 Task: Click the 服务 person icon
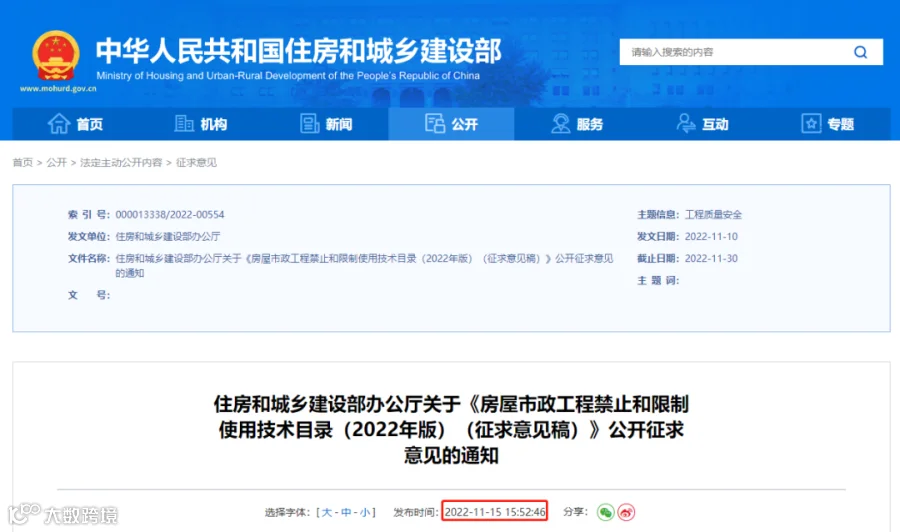(560, 123)
